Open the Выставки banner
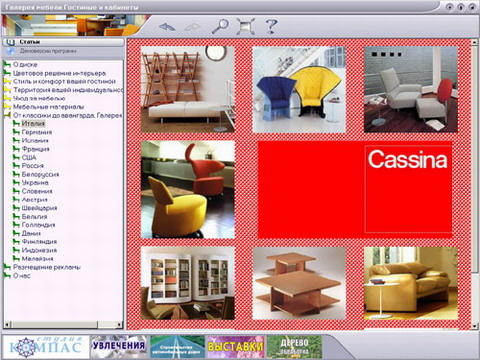The height and width of the screenshot is (360, 480). (x=236, y=347)
